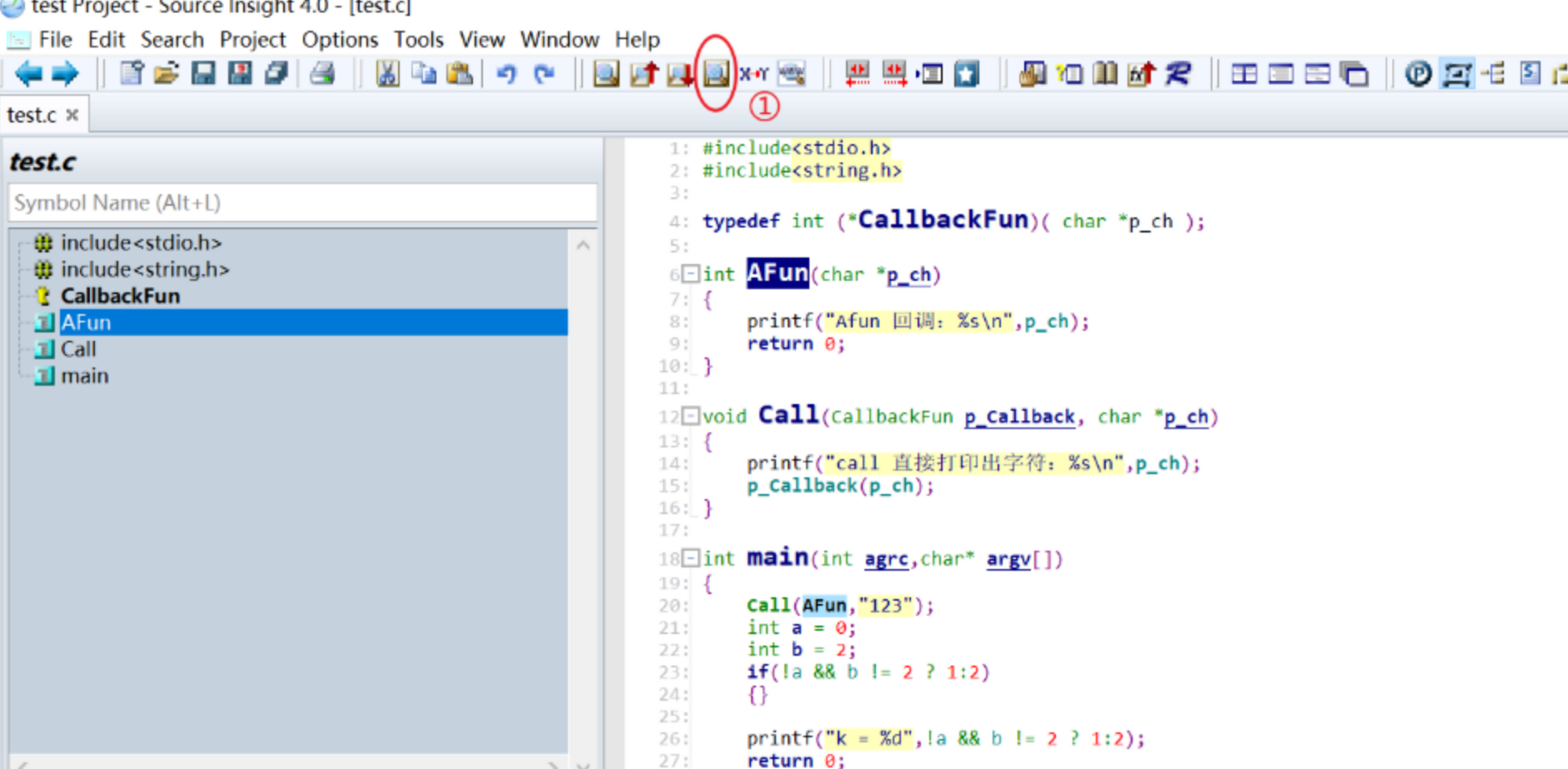The height and width of the screenshot is (769, 1568).
Task: Select main in the symbol list
Action: coord(84,376)
